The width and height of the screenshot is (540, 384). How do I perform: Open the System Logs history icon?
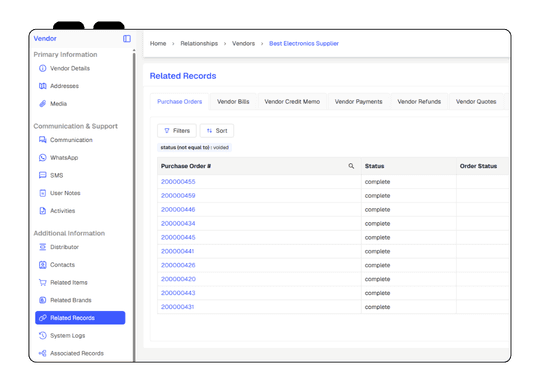pyautogui.click(x=42, y=335)
